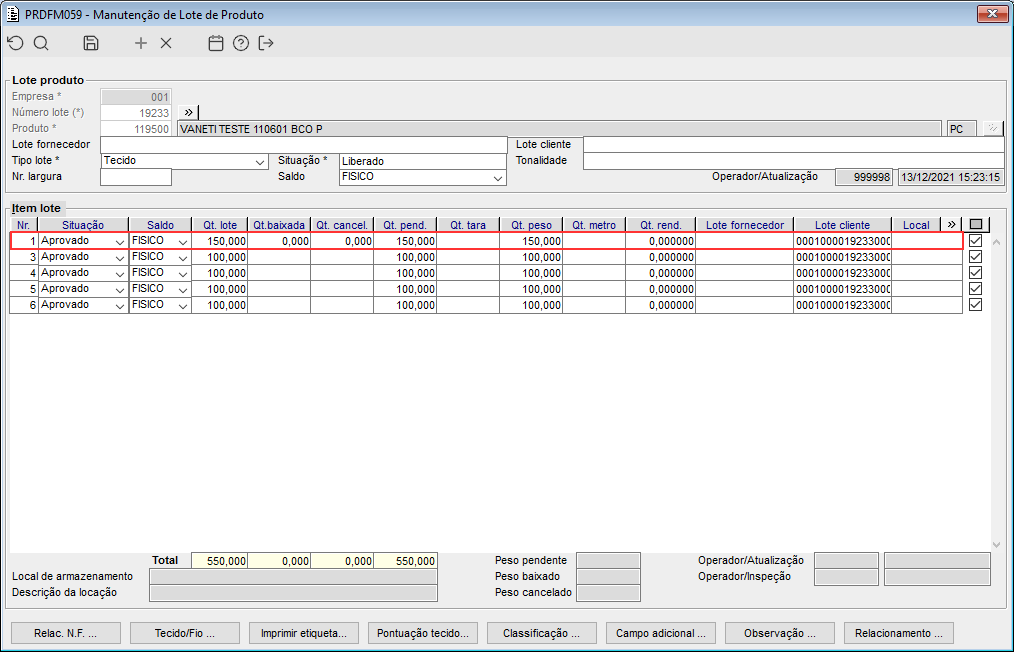Image resolution: width=1014 pixels, height=652 pixels.
Task: Click the Número lote field showing 19233
Action: pyautogui.click(x=136, y=113)
